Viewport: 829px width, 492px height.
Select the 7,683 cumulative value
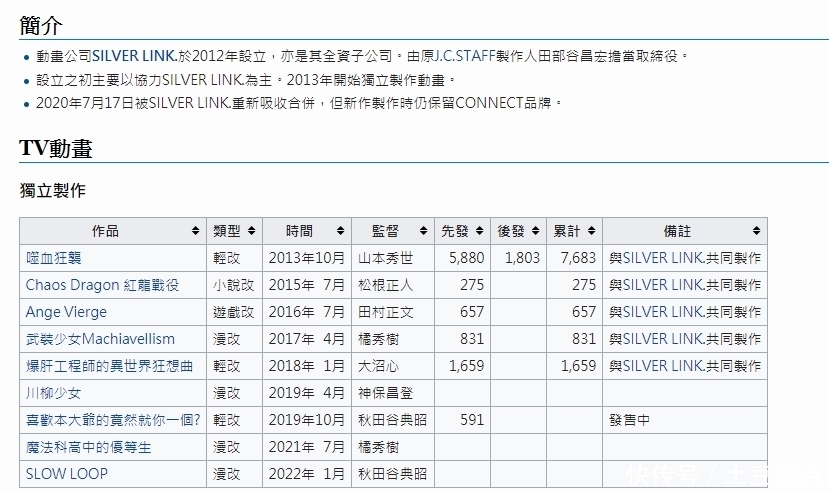tap(578, 258)
